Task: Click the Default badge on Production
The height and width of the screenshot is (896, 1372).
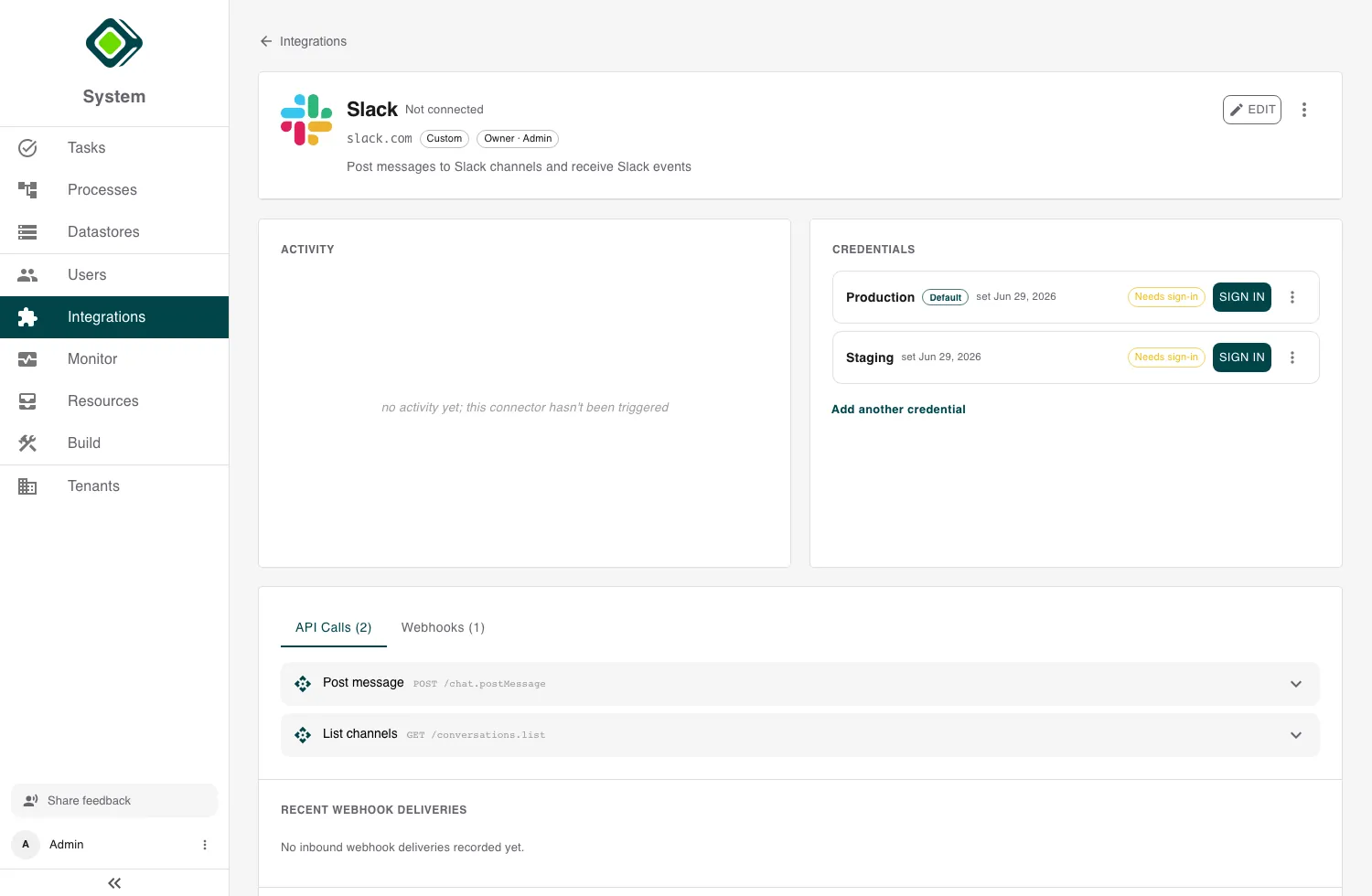Action: tap(945, 297)
